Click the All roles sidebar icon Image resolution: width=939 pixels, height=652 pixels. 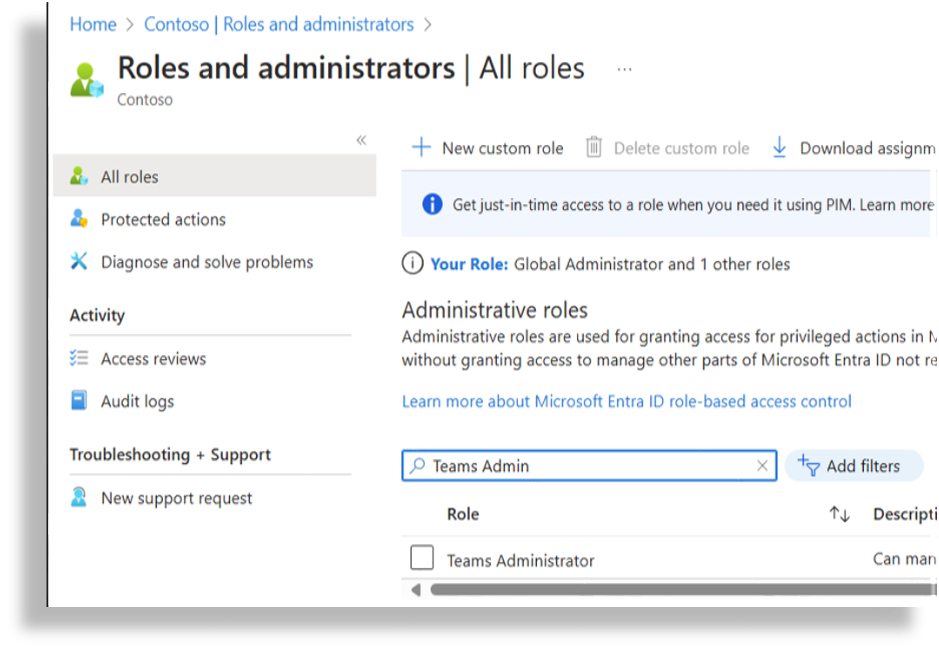point(79,177)
